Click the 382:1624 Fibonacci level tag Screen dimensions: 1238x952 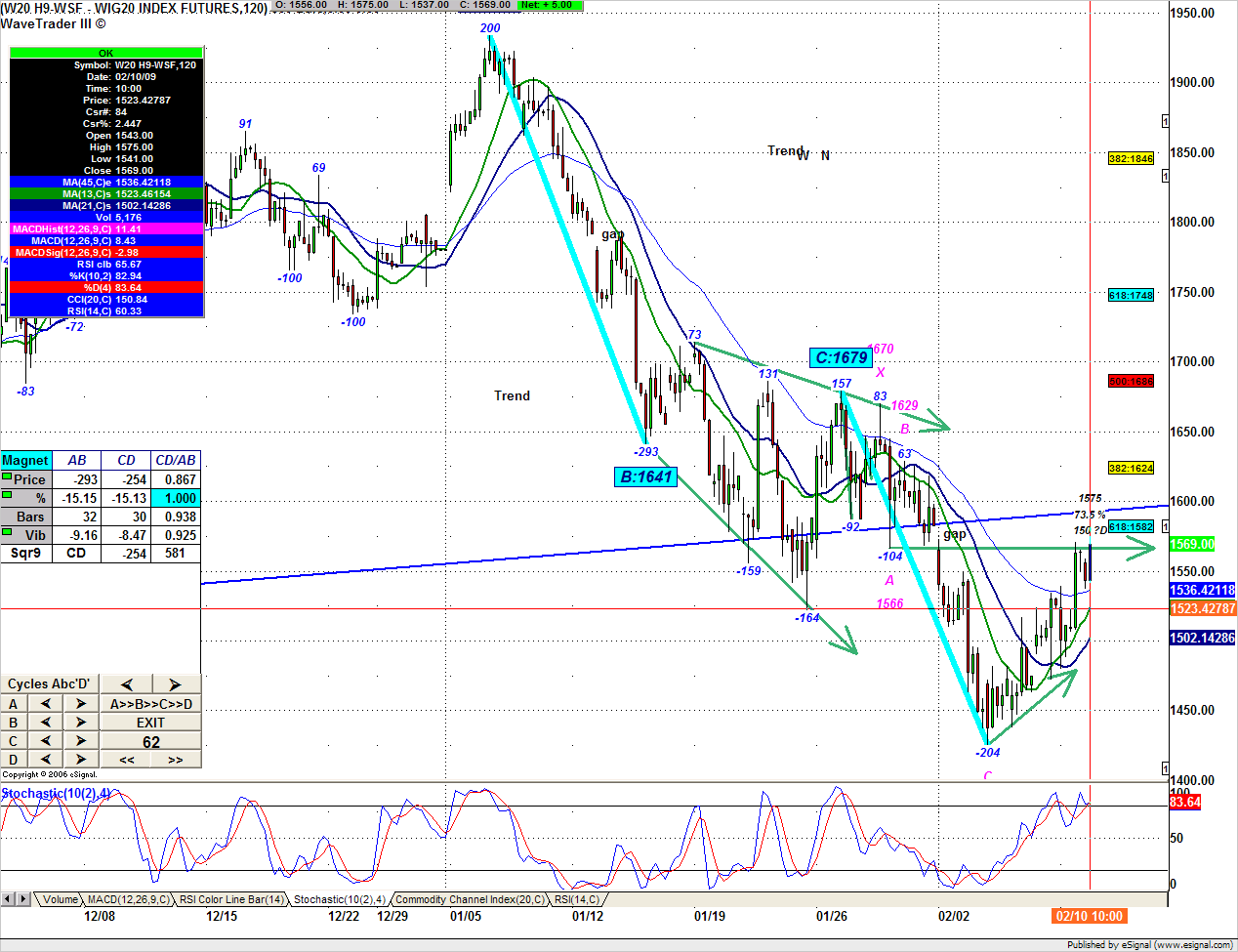pos(1131,468)
